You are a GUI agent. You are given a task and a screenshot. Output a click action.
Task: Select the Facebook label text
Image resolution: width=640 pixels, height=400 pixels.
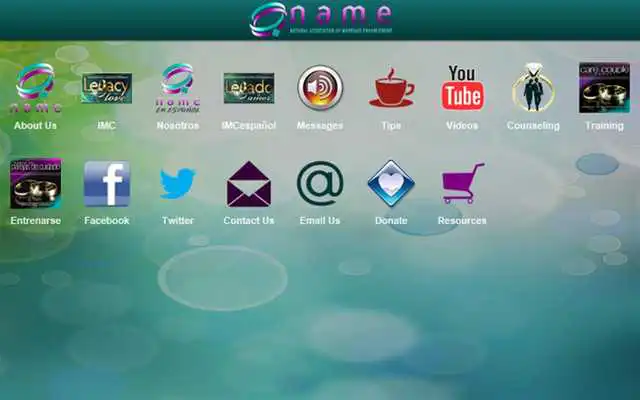click(107, 221)
